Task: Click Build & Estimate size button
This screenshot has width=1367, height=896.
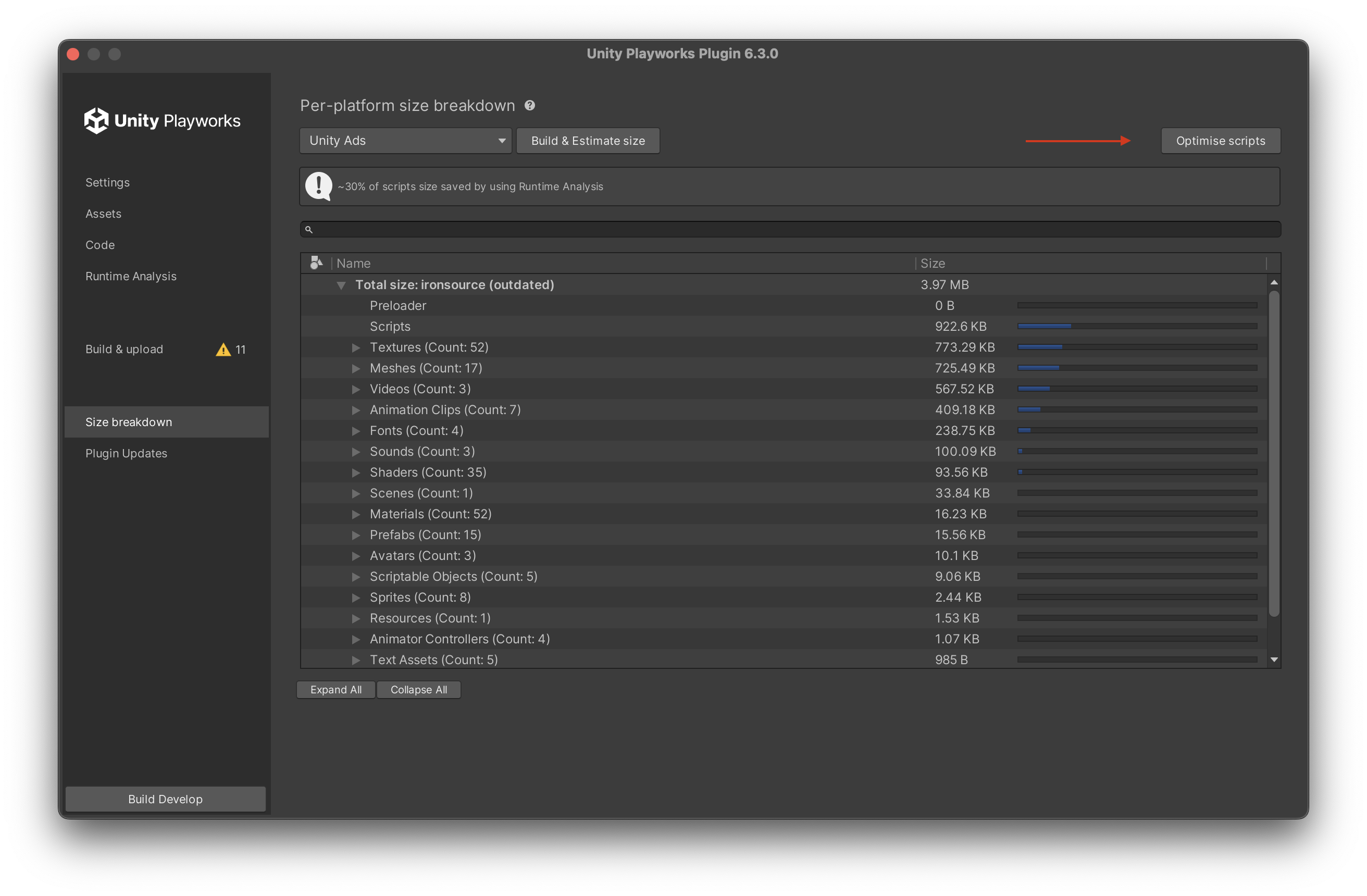Action: tap(588, 141)
